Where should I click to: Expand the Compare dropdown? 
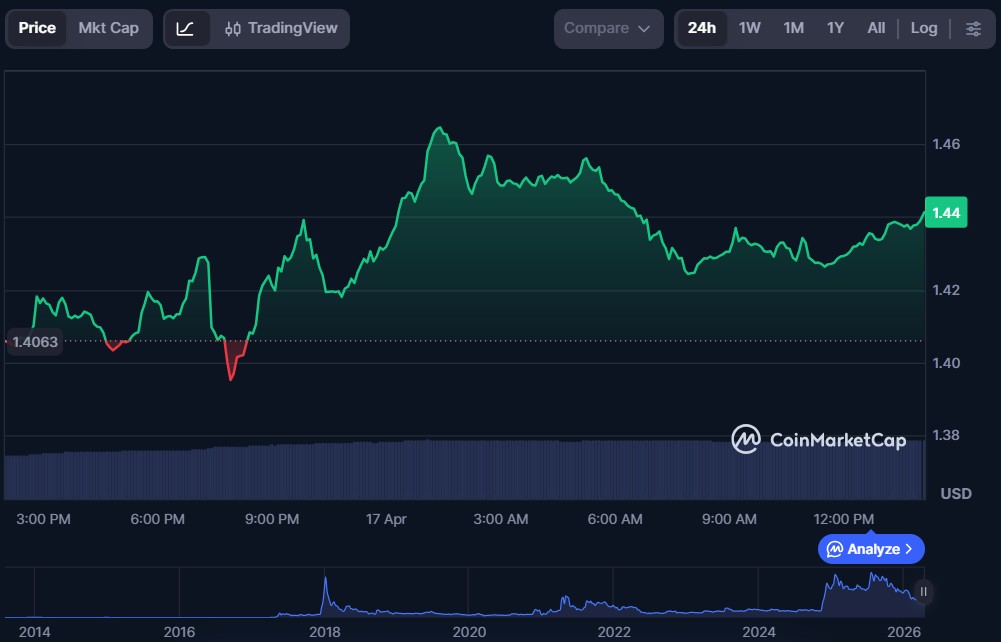pos(607,28)
